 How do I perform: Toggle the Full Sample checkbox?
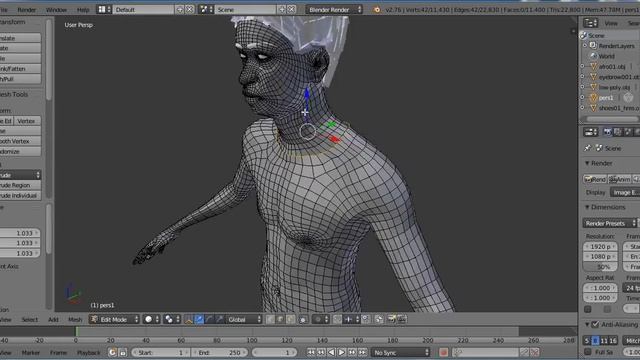click(588, 351)
